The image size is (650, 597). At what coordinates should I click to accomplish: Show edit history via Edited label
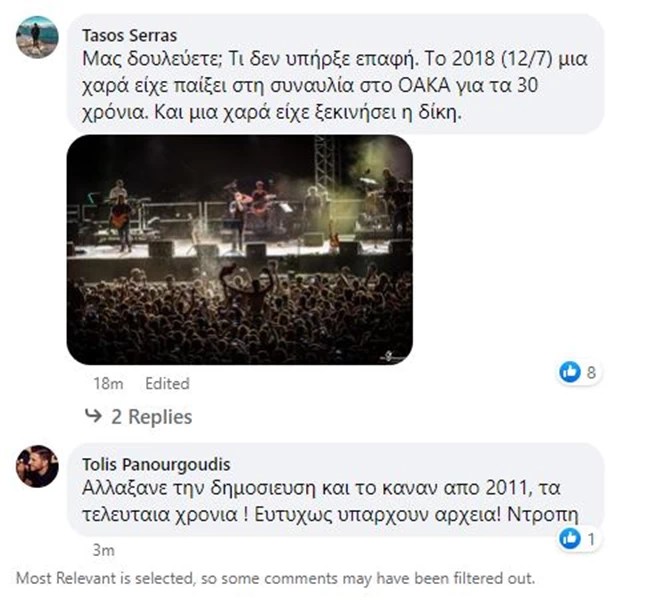(x=167, y=383)
